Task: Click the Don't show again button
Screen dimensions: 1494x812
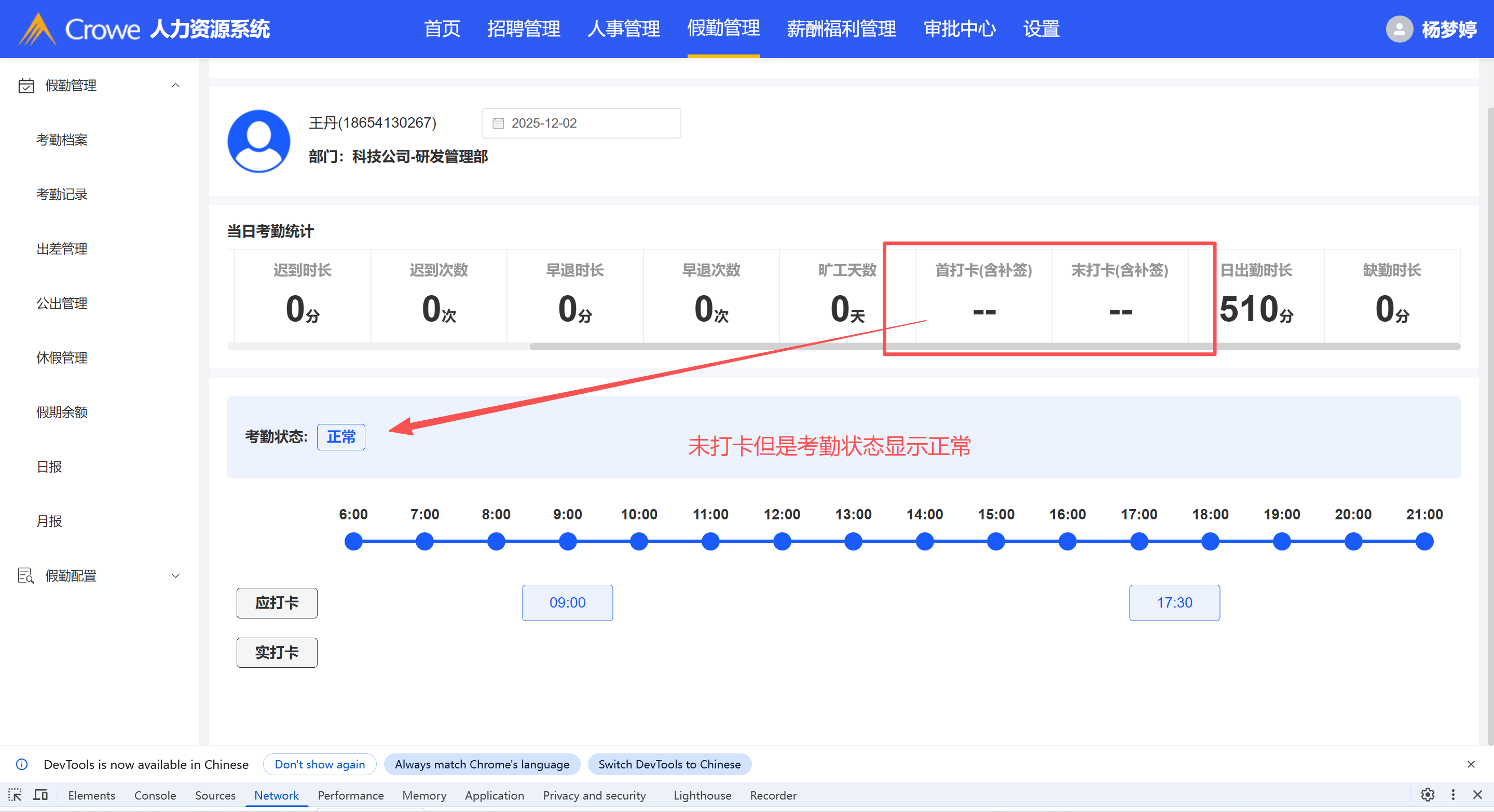Action: (320, 764)
